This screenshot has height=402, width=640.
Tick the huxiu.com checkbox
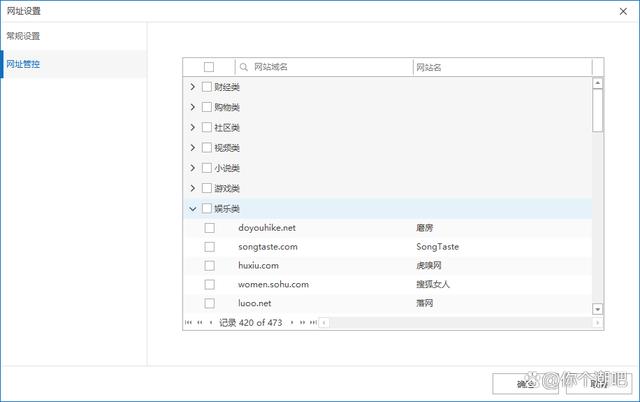[x=209, y=266]
